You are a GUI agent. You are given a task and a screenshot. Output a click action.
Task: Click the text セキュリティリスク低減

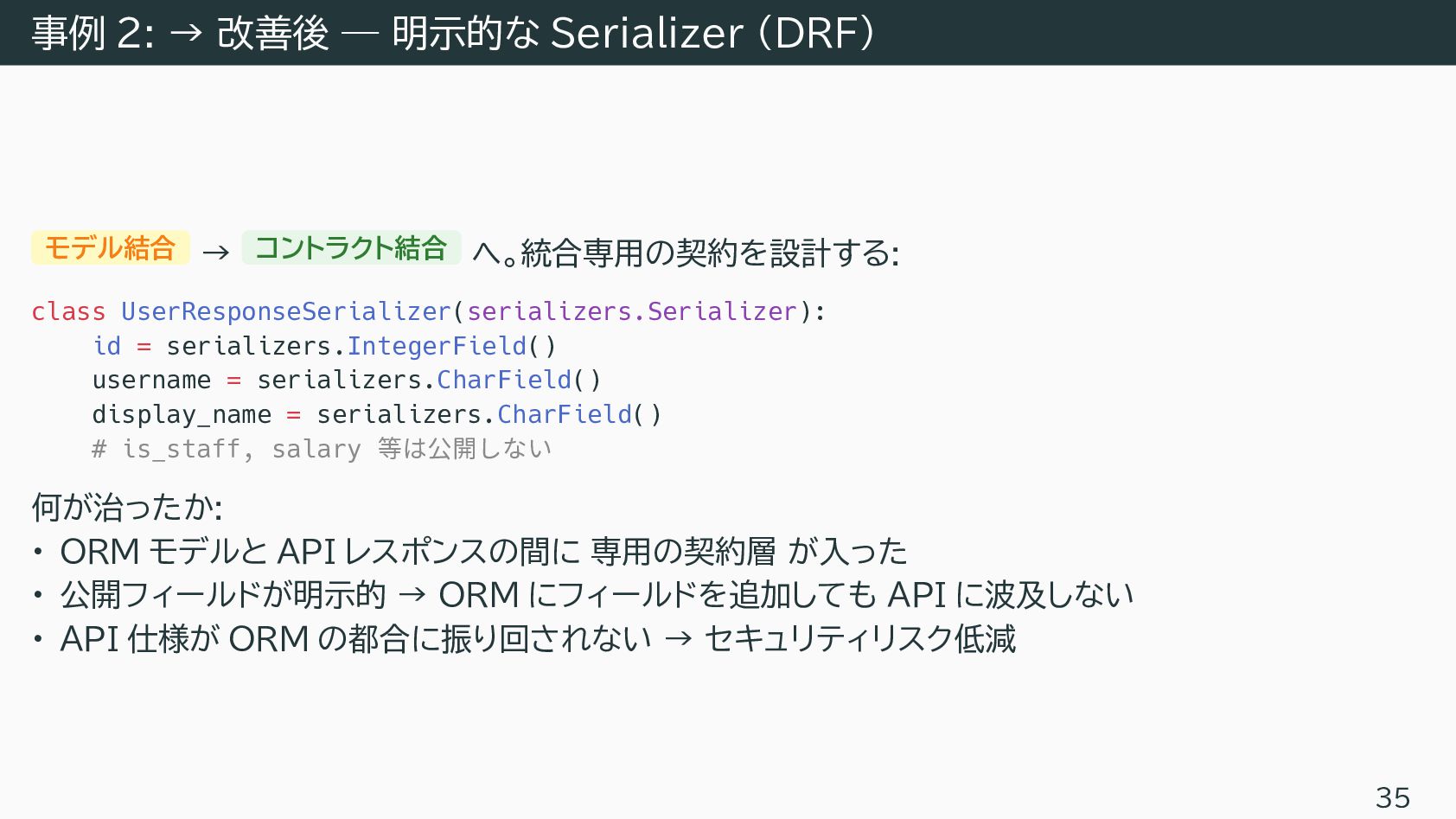tap(859, 639)
